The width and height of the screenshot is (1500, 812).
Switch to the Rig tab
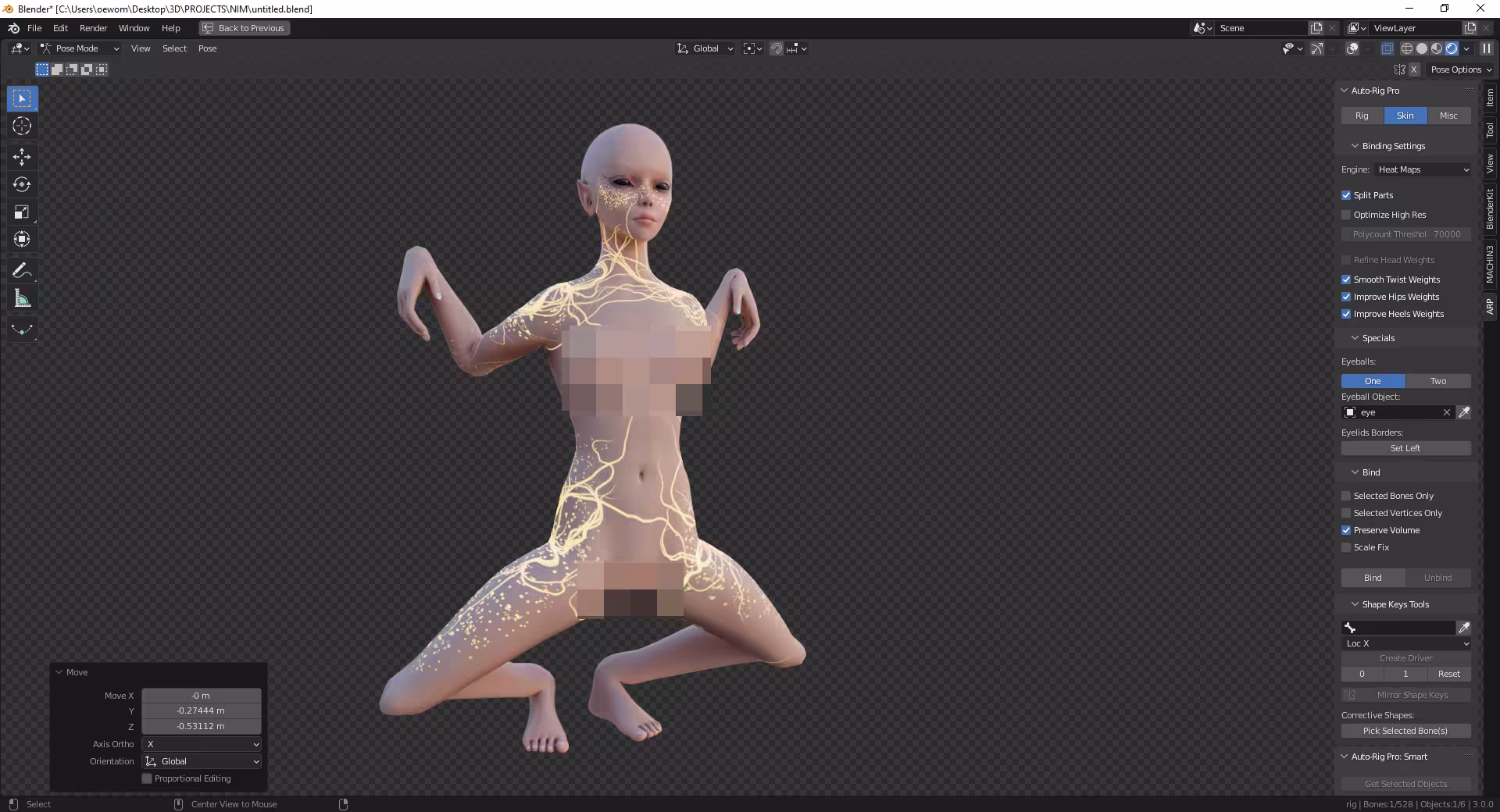coord(1362,116)
